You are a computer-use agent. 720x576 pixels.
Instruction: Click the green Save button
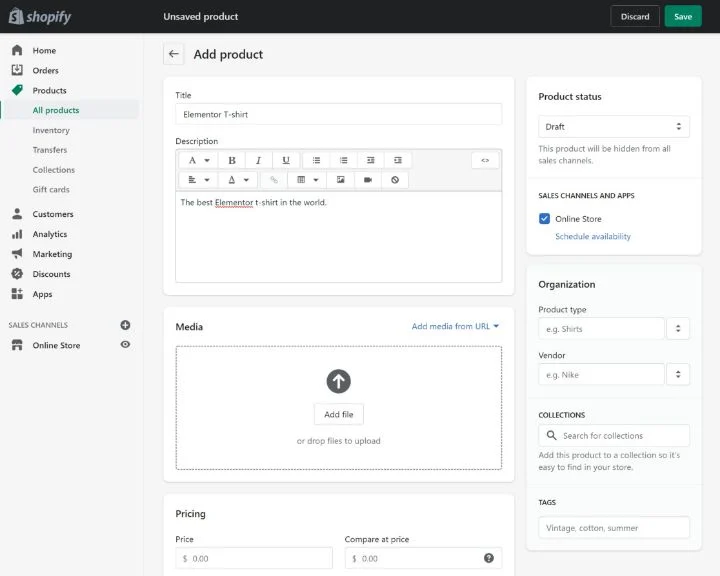point(683,16)
